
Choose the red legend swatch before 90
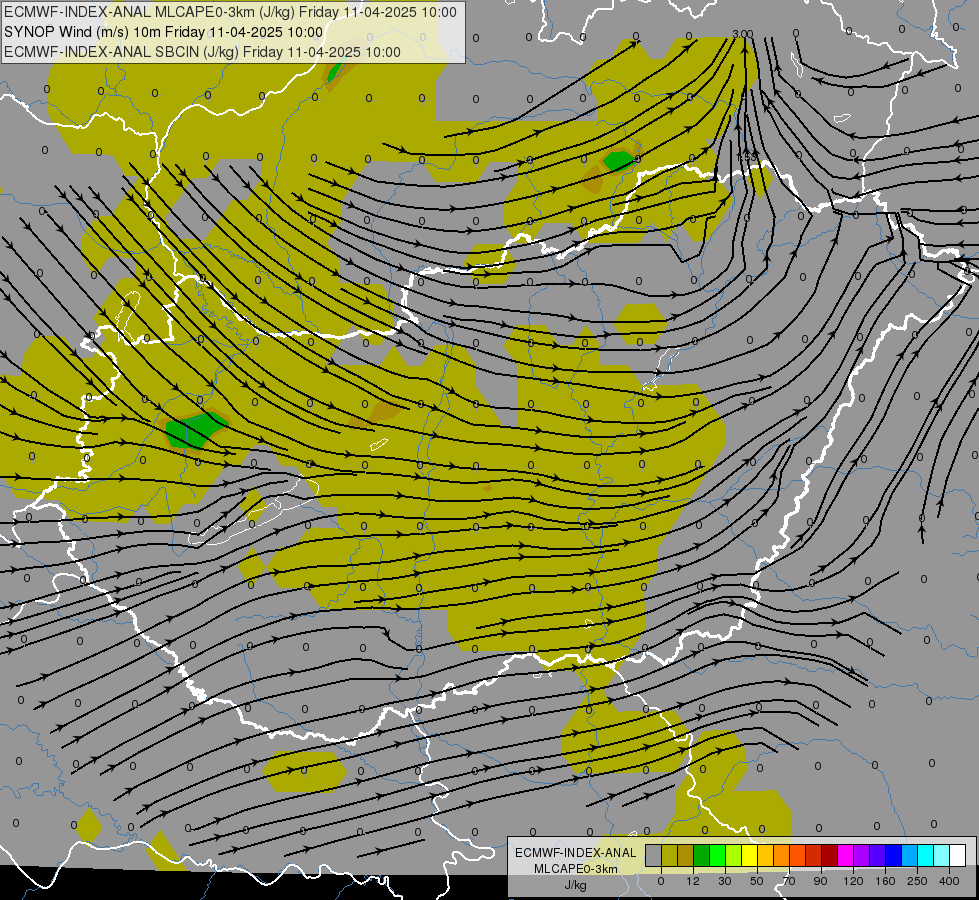coord(814,855)
